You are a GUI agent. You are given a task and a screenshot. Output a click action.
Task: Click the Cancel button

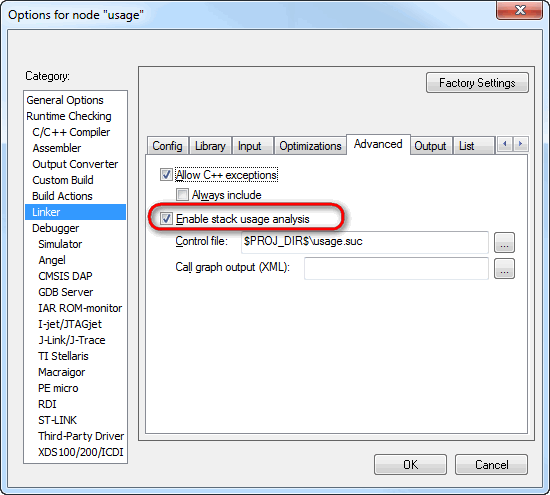pos(491,465)
